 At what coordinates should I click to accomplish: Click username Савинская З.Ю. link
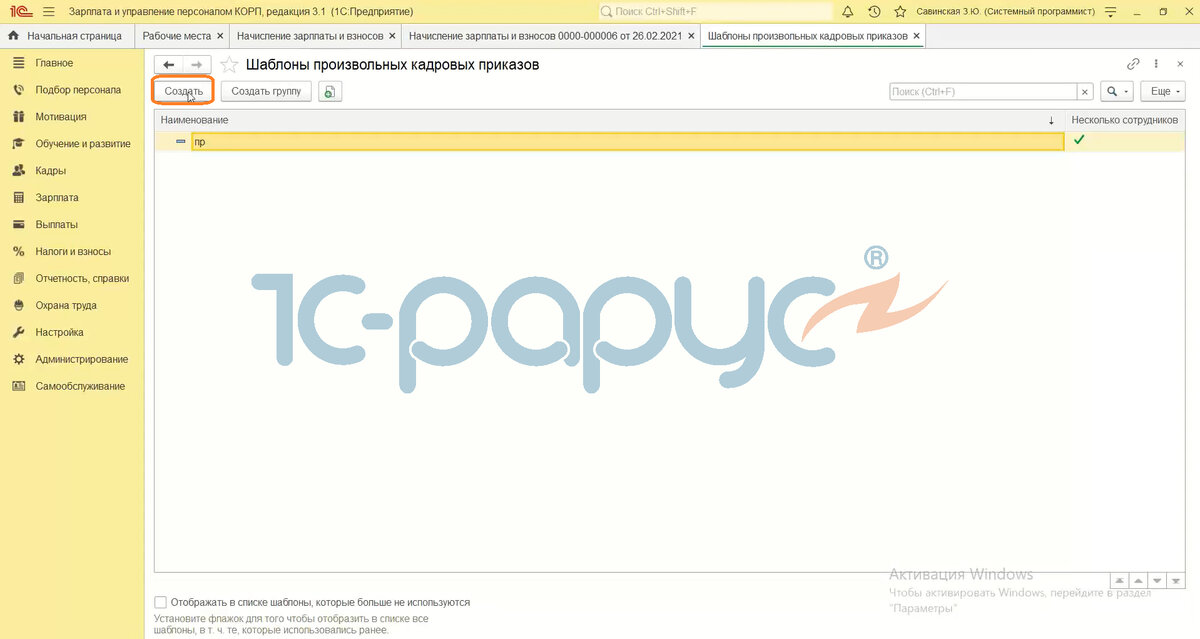(x=1007, y=11)
